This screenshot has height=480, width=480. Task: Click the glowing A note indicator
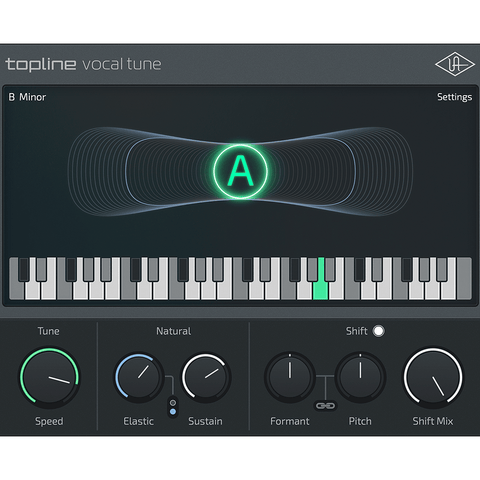click(x=240, y=171)
